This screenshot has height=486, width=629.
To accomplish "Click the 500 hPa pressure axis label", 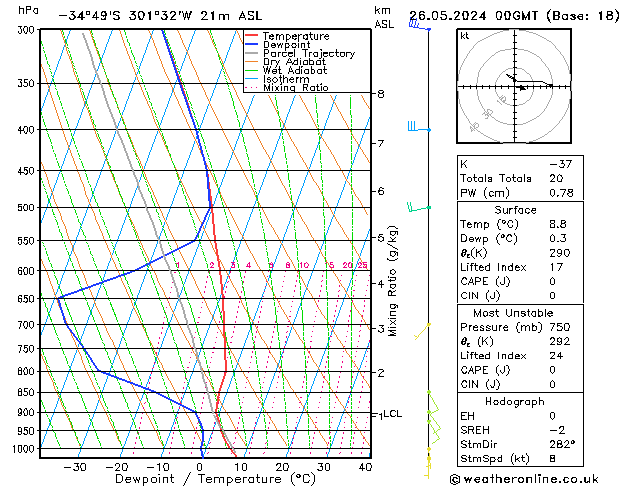I will (x=28, y=208).
